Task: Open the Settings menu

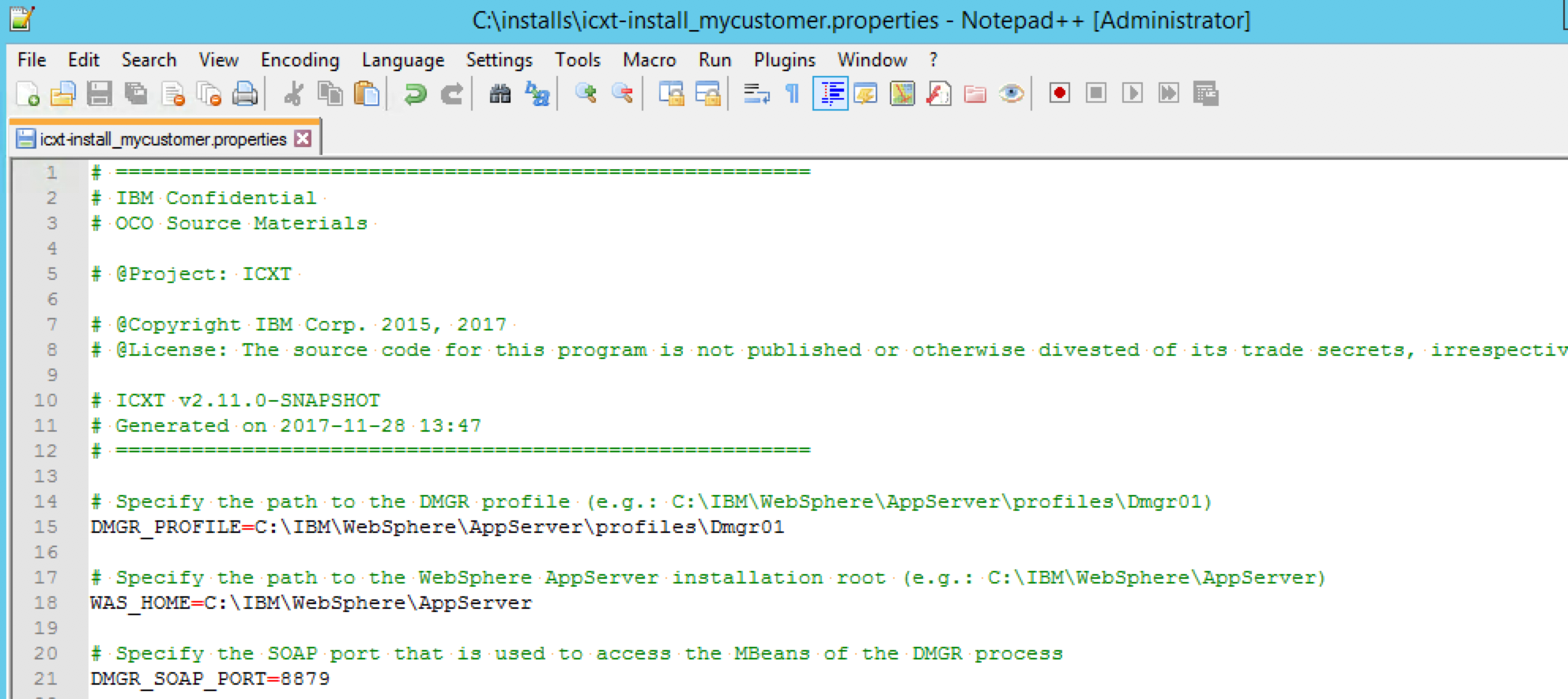Action: pos(499,60)
